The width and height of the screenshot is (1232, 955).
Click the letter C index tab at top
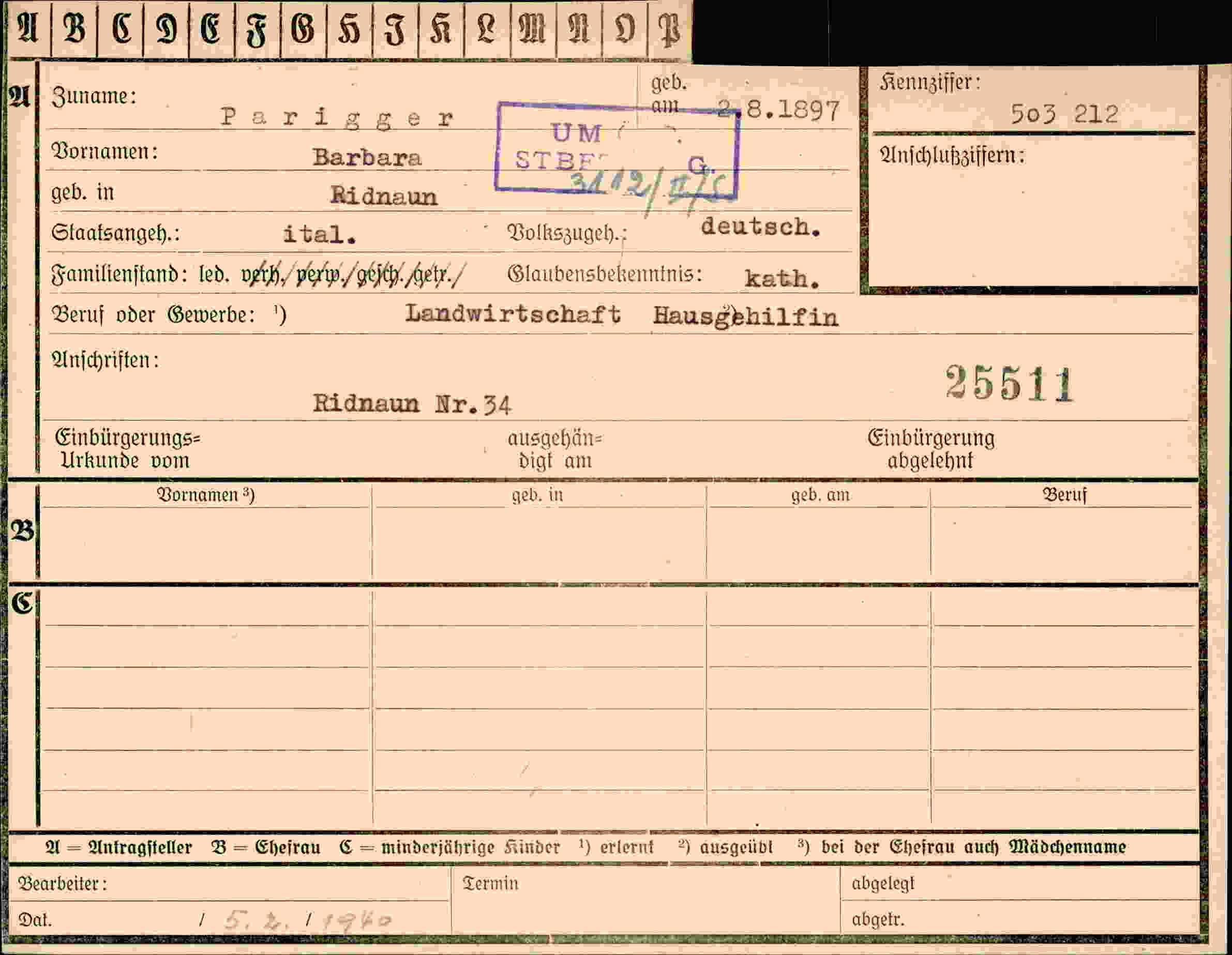pos(121,29)
